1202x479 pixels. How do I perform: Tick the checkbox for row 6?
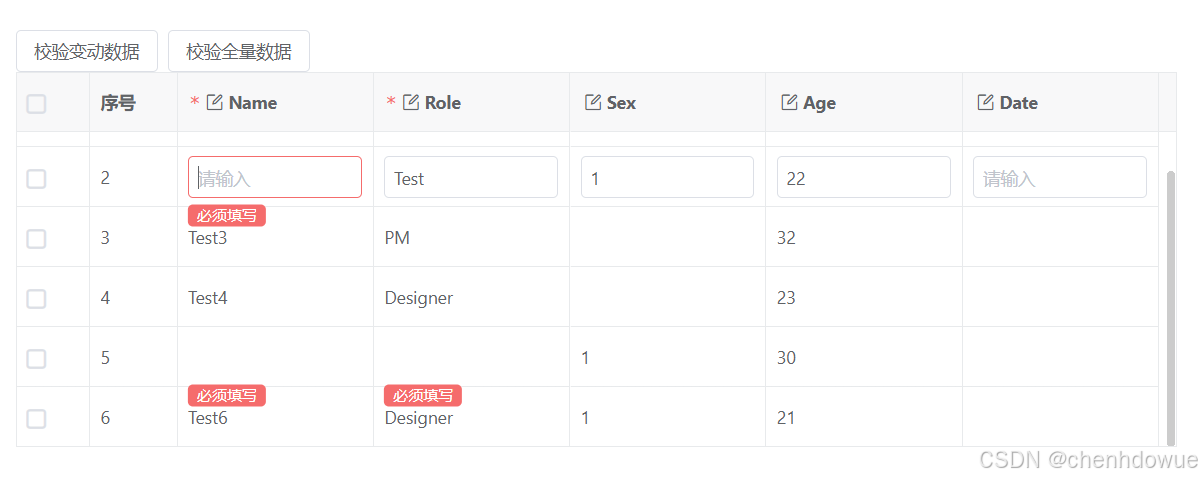tap(37, 418)
